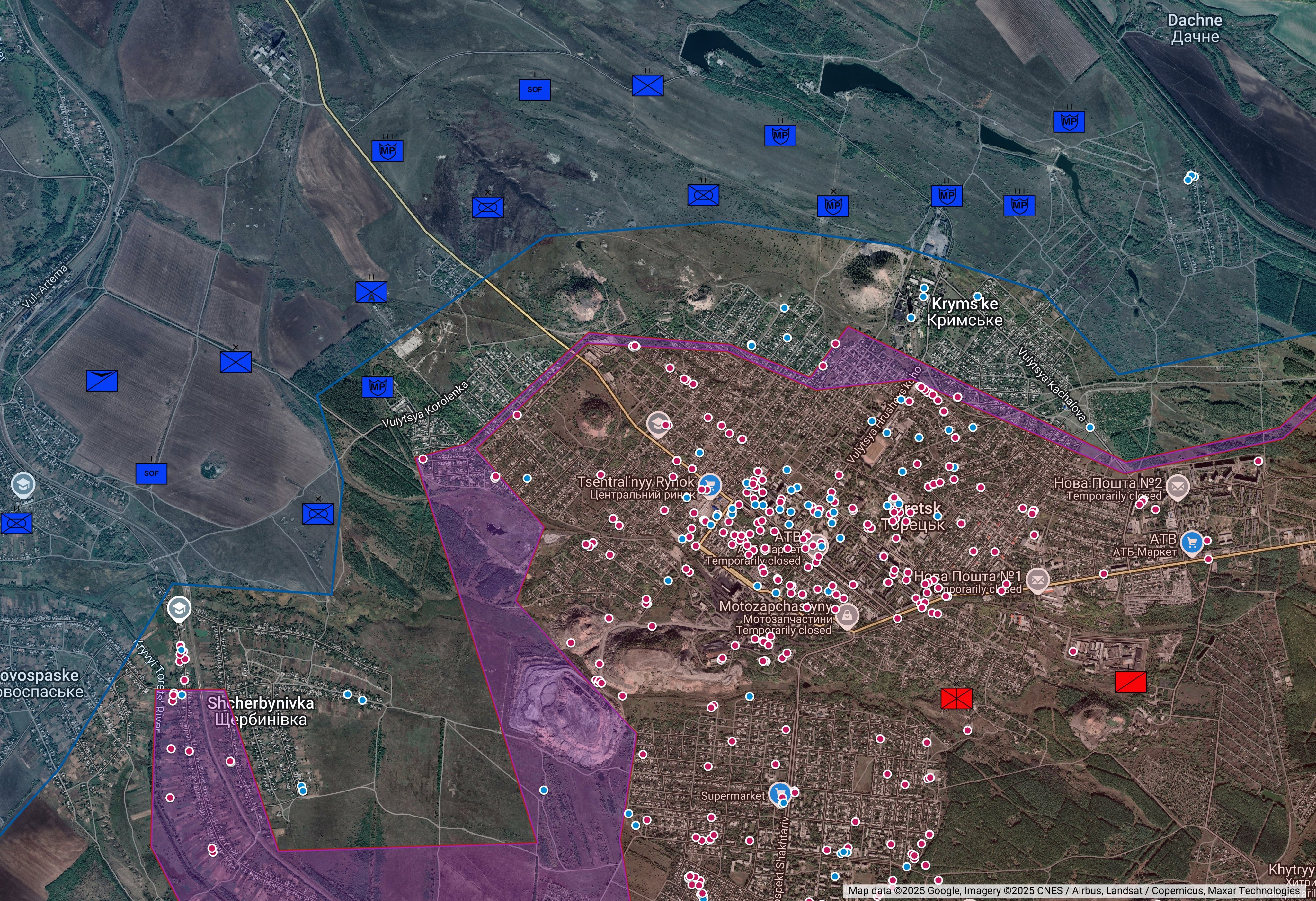Click the Nova Poshta №1 envelope pin
The height and width of the screenshot is (901, 1316).
point(1037,579)
